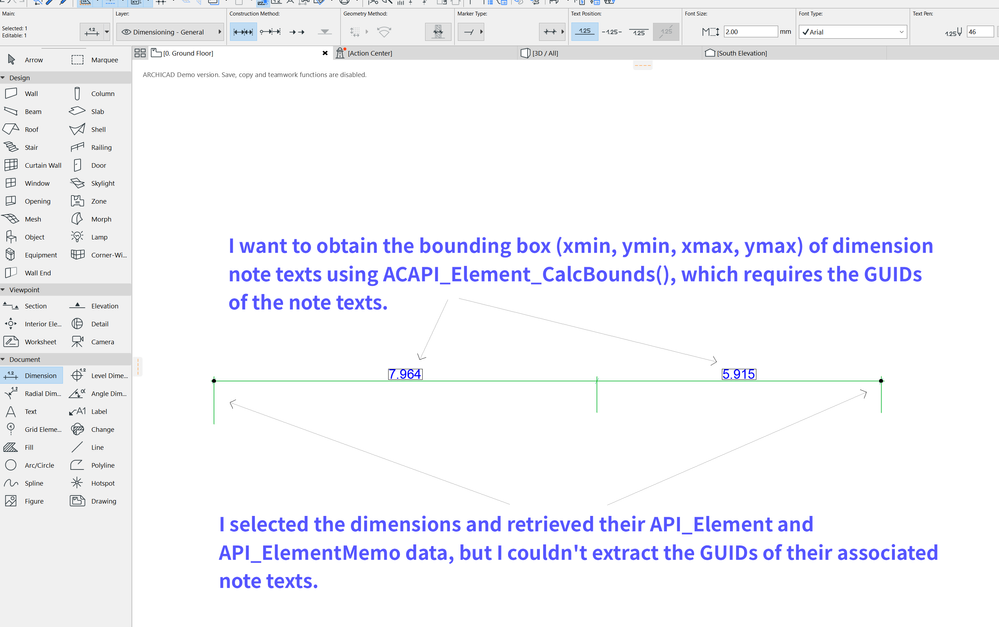
Task: Choose linear construction method with witness lines
Action: tap(243, 31)
